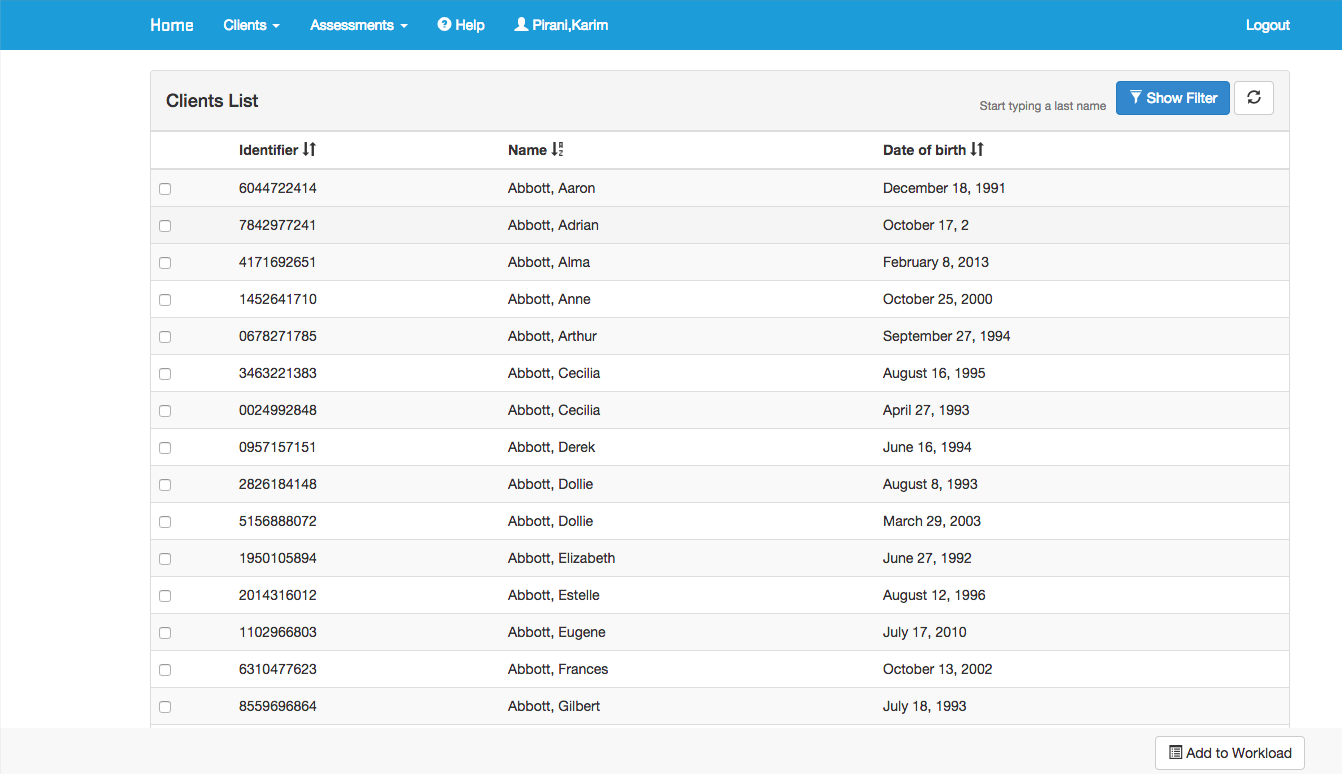Sort by Date of birth arrows
The width and height of the screenshot is (1342, 774).
(977, 150)
